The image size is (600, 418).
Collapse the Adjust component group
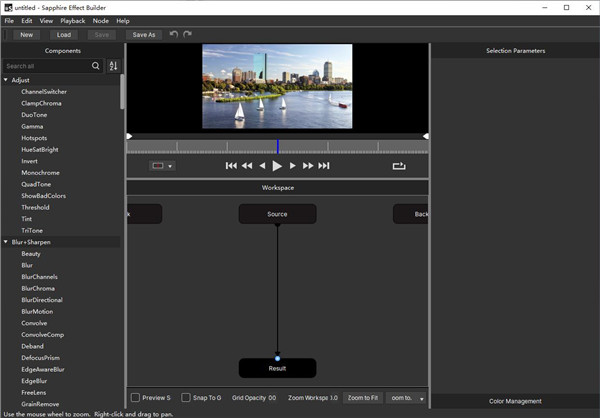[x=5, y=79]
